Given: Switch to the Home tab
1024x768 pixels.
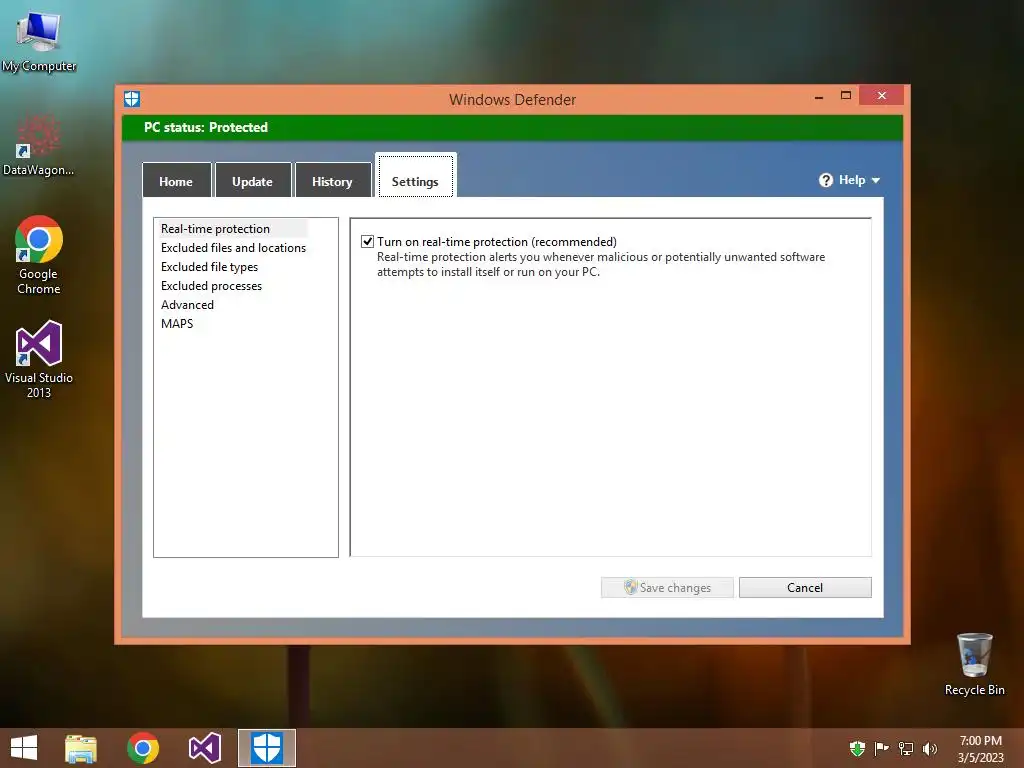Looking at the screenshot, I should [176, 182].
